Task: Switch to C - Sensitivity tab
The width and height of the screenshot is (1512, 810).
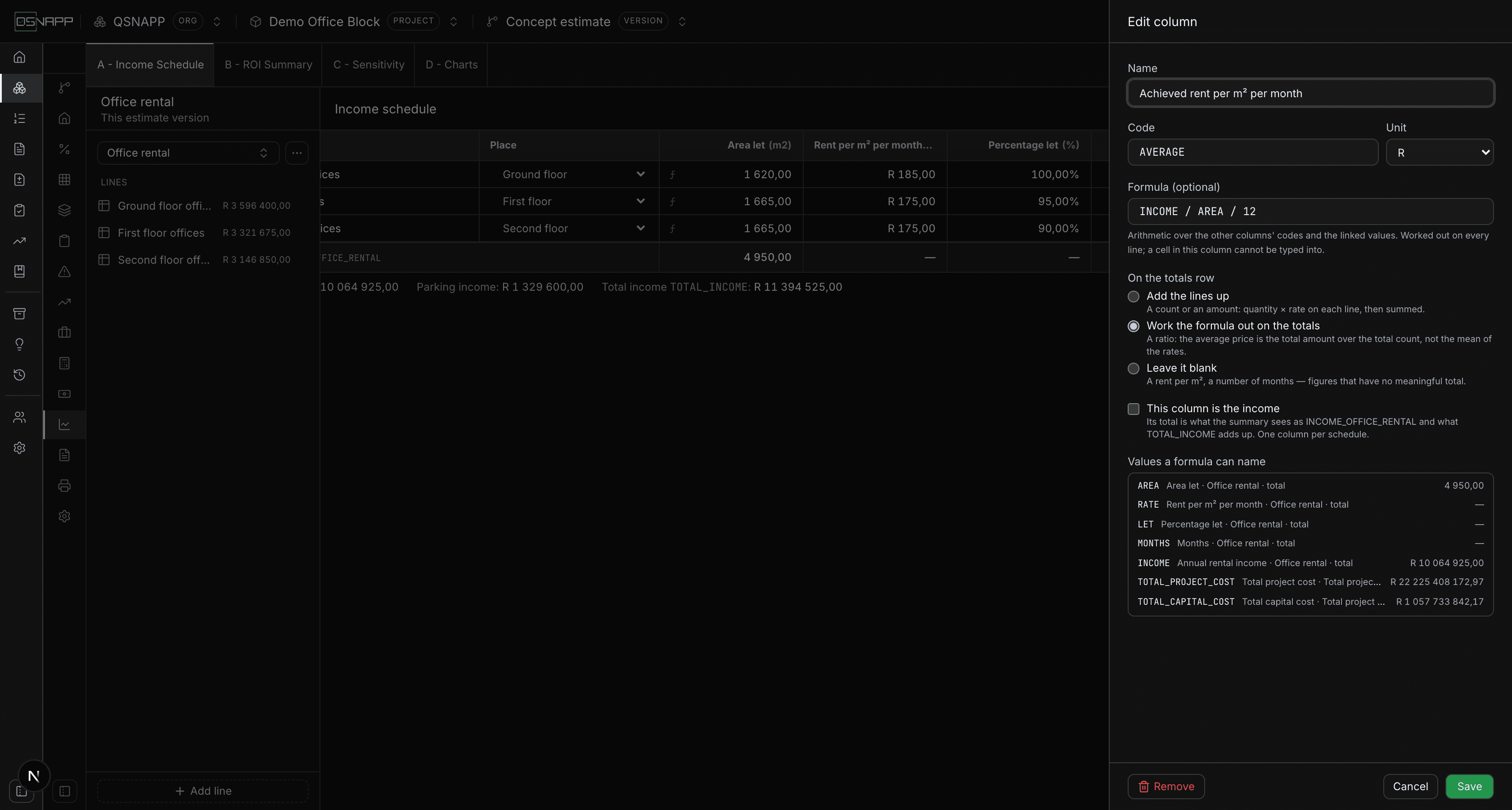Action: pos(369,64)
